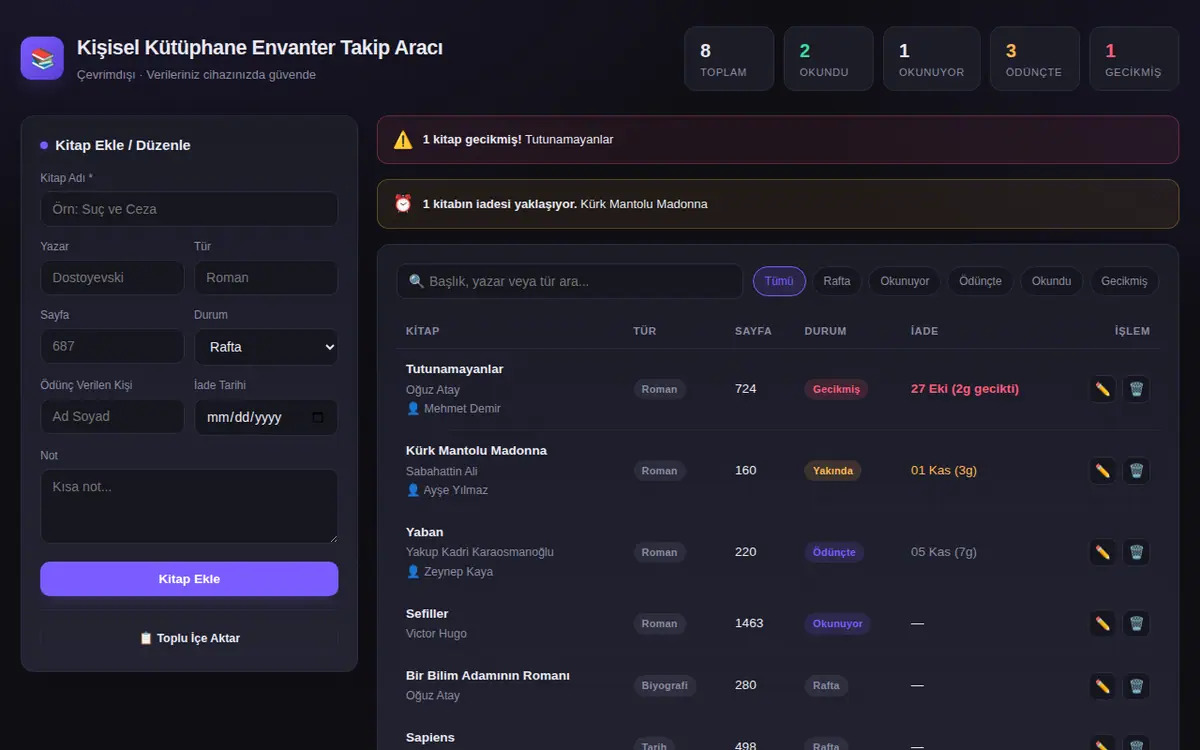This screenshot has height=750, width=1200.
Task: Focus the Yazar text field
Action: click(112, 278)
